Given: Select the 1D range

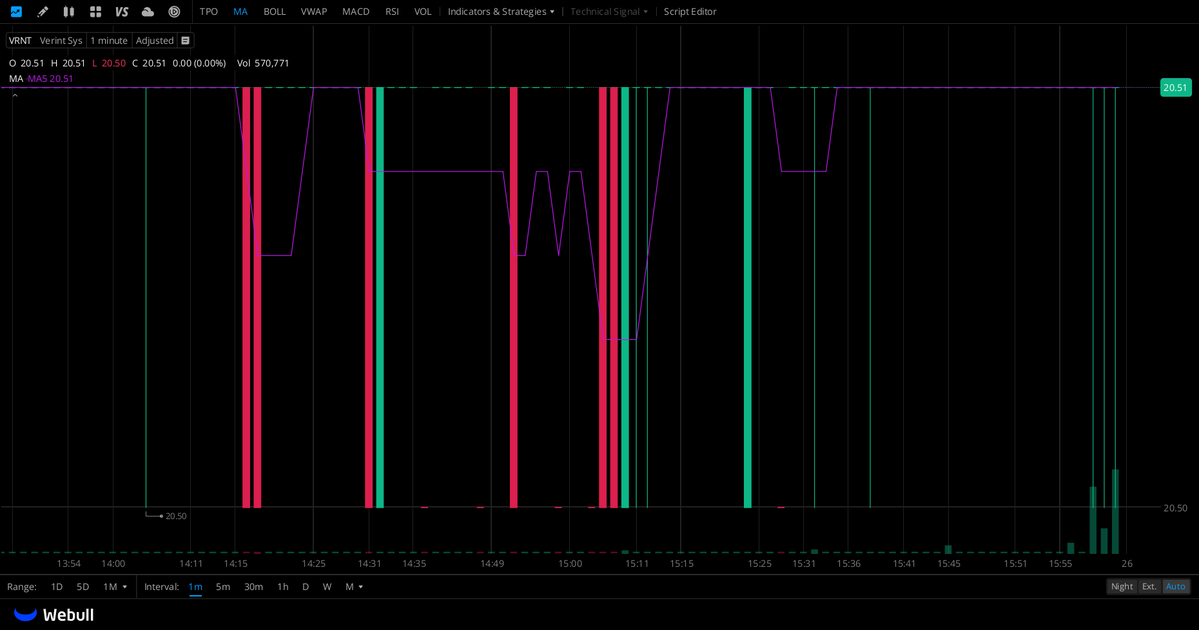Looking at the screenshot, I should tap(57, 586).
